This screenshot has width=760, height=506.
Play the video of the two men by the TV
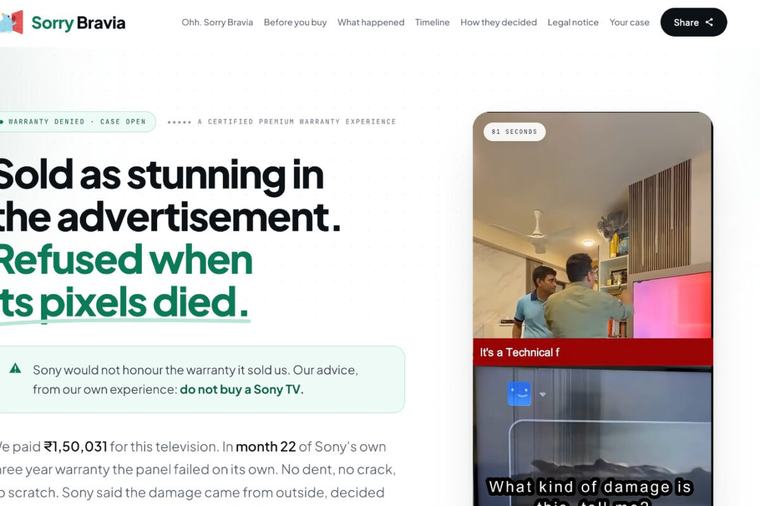[x=592, y=225]
